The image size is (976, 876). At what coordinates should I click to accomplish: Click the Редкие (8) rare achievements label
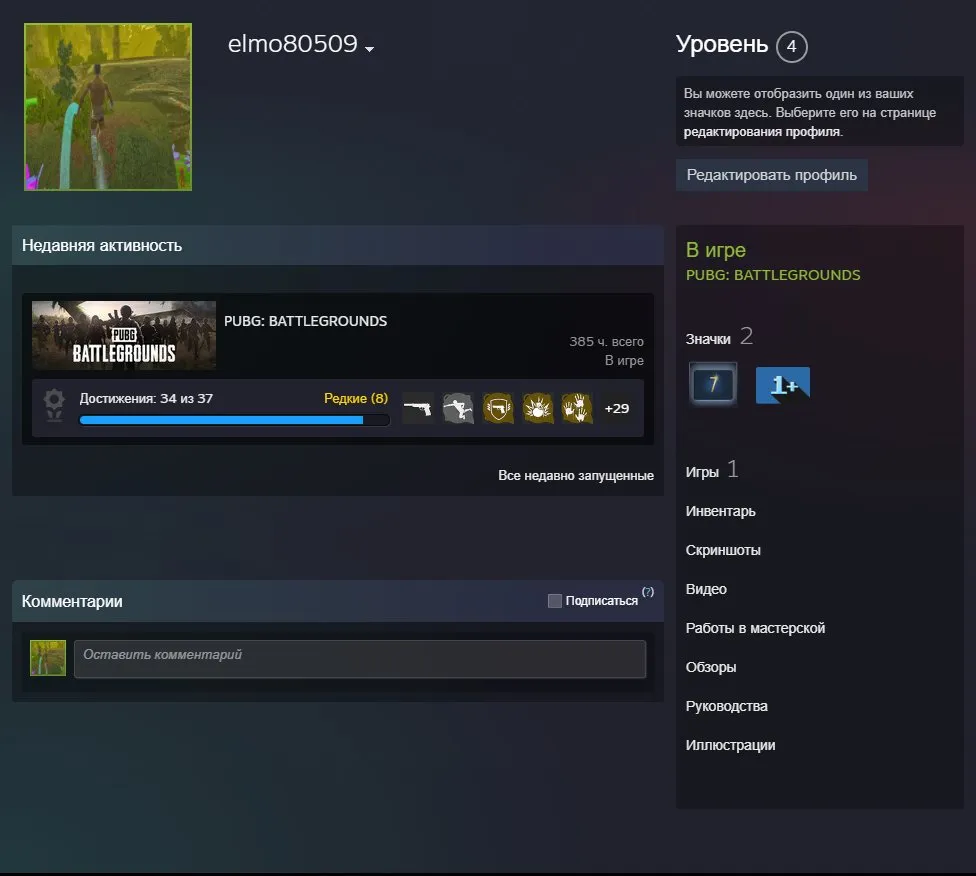click(356, 398)
